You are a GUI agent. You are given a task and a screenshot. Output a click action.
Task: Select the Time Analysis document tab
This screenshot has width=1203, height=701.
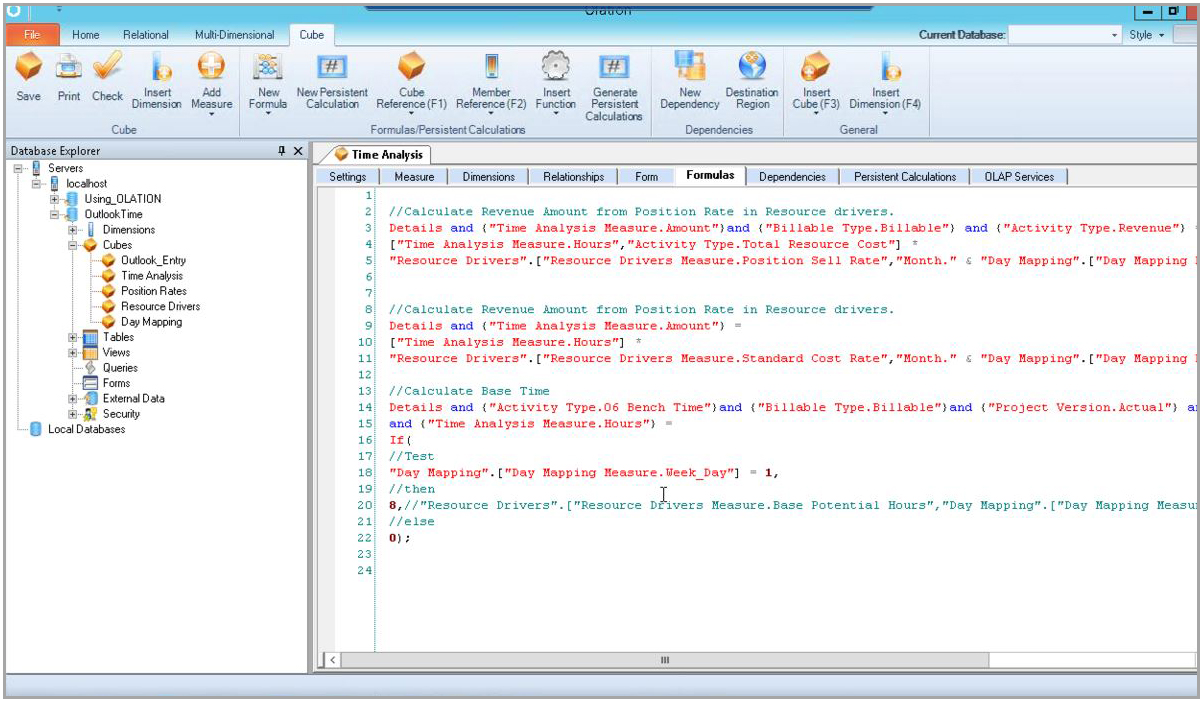click(379, 155)
